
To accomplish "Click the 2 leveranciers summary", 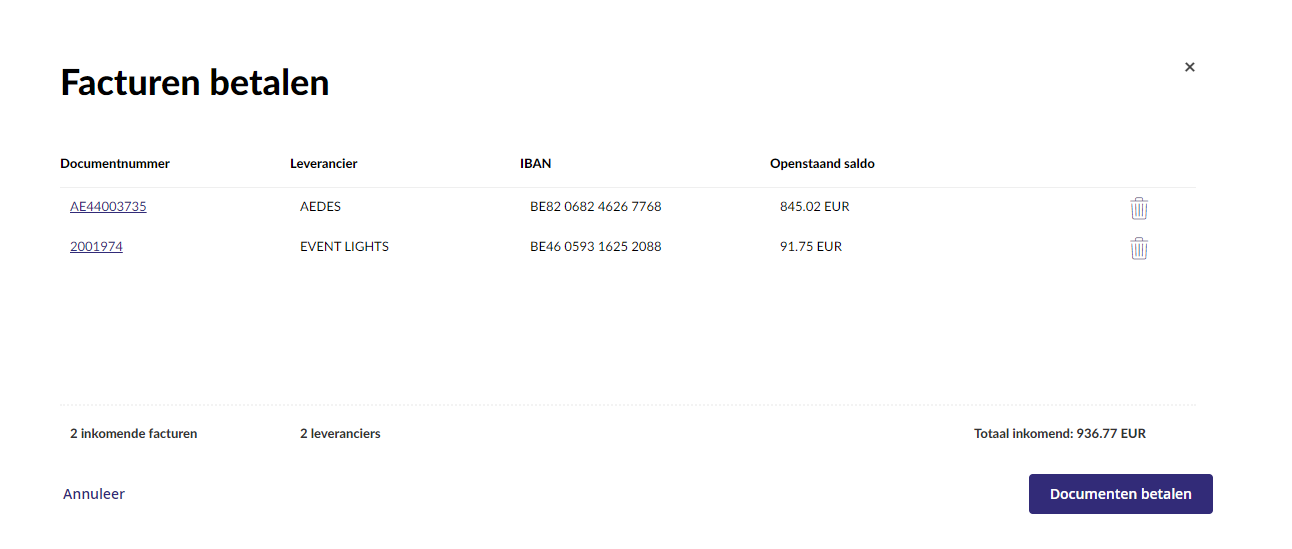I will [x=340, y=434].
